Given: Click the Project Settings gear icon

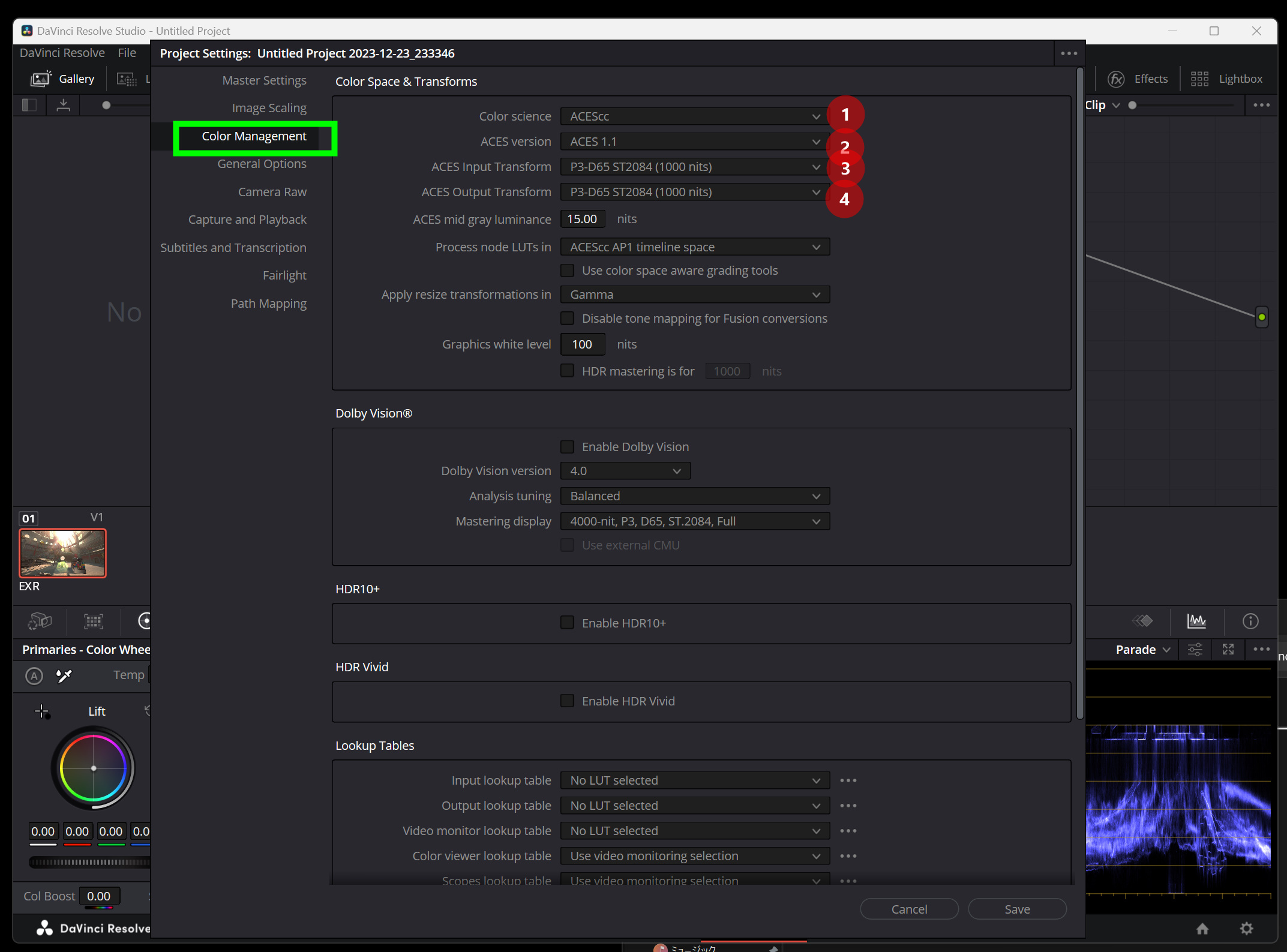Looking at the screenshot, I should (x=1246, y=928).
